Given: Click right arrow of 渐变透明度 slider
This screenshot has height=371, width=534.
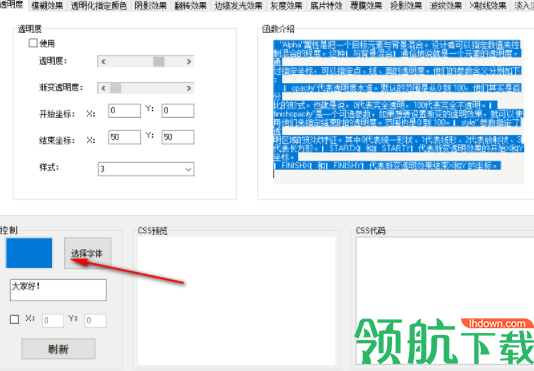Looking at the screenshot, I should coord(189,88).
